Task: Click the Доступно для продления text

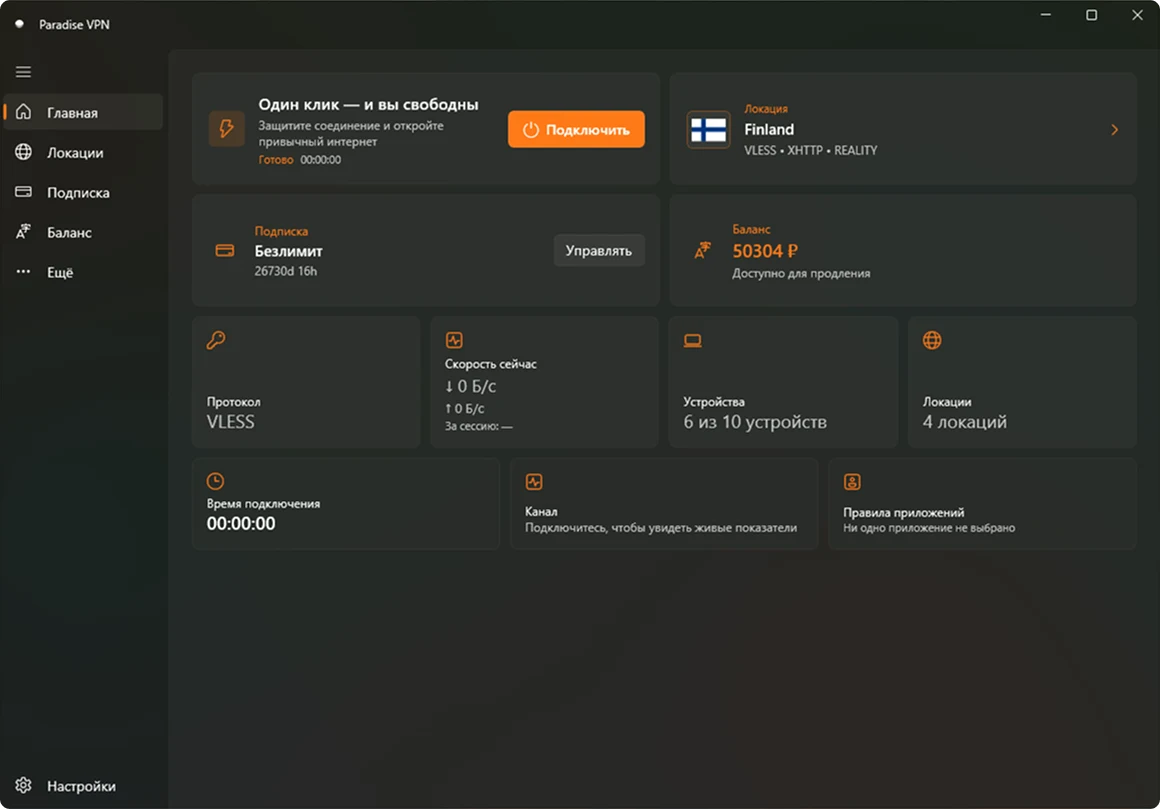Action: coord(801,274)
